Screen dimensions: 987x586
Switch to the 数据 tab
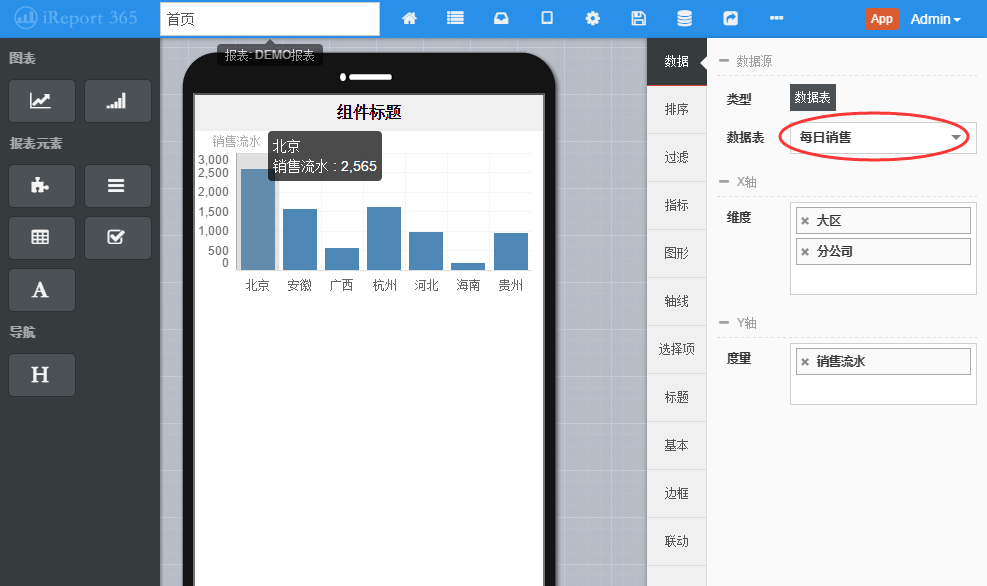pyautogui.click(x=677, y=61)
